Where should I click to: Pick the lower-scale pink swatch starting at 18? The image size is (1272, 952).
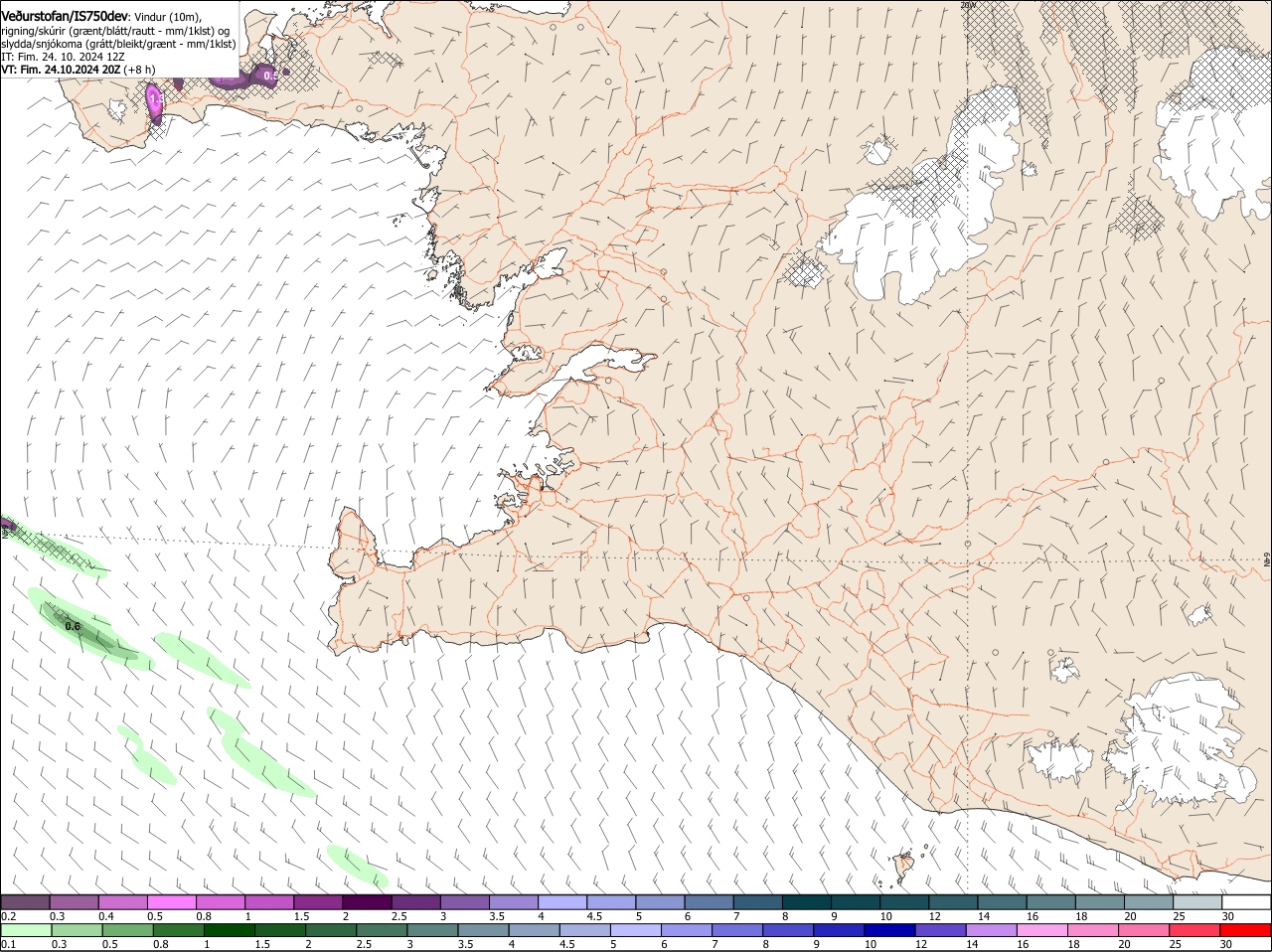tap(1093, 930)
